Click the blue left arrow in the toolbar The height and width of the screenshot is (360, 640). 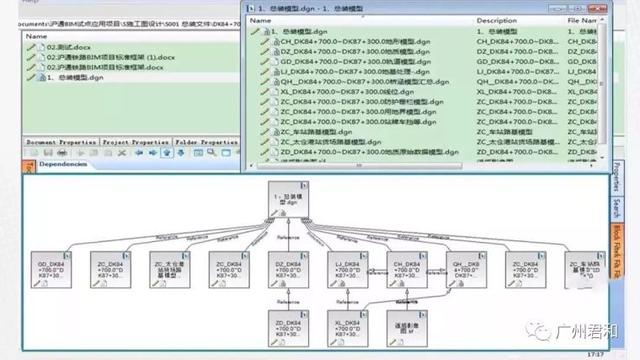click(x=139, y=153)
